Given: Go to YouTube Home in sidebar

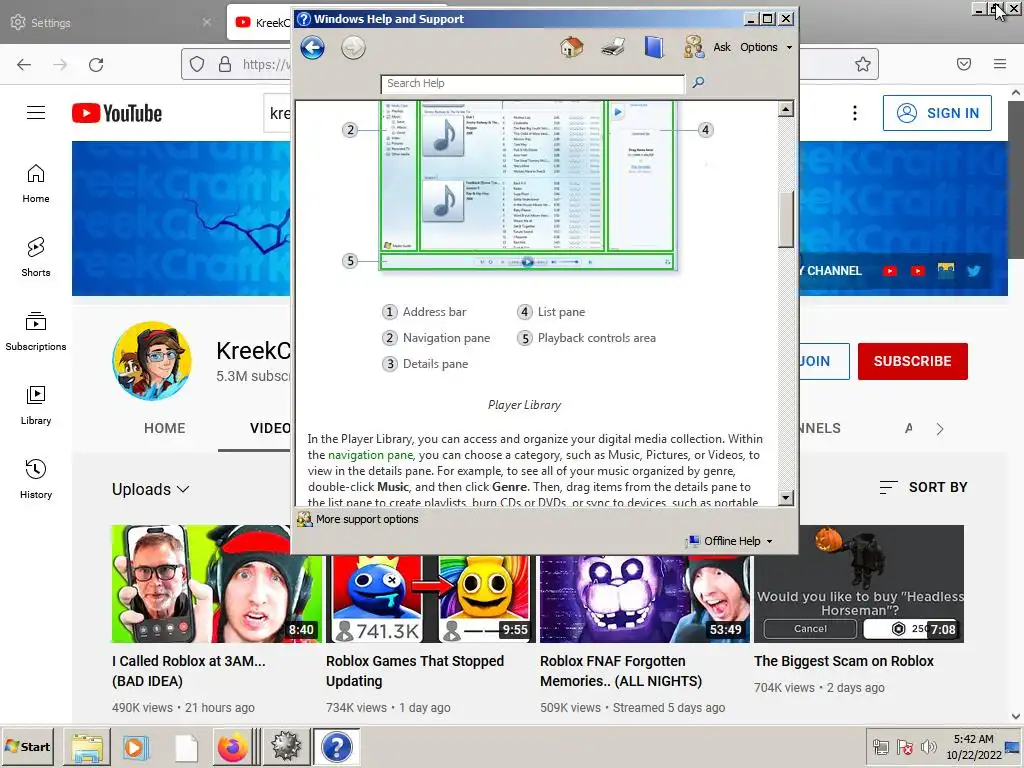Looking at the screenshot, I should 36,184.
